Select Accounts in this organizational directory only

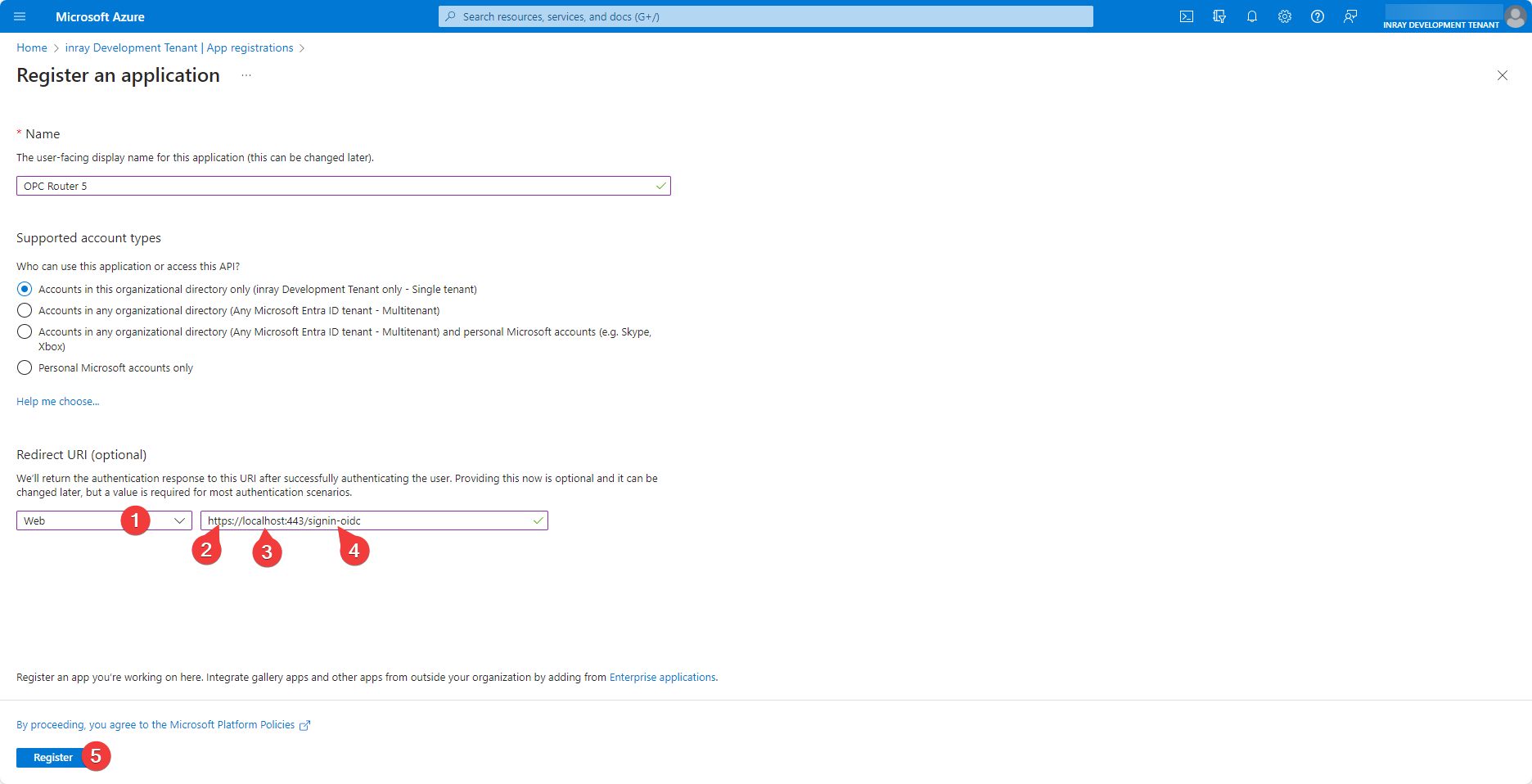[x=25, y=289]
